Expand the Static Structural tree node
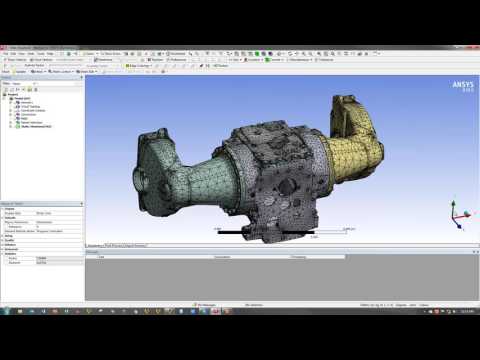The width and height of the screenshot is (480, 360). (11, 127)
